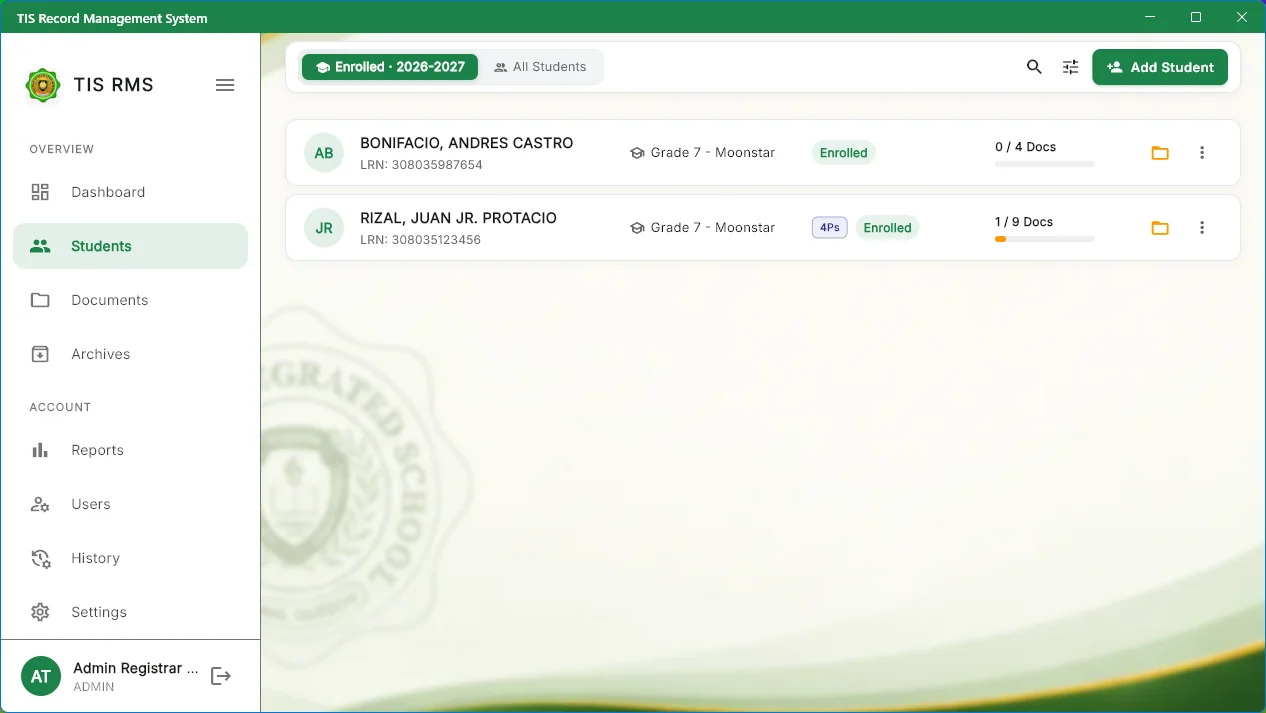The image size is (1266, 713).
Task: Open more options for Bonifacio, Andres Castro
Action: [1202, 153]
